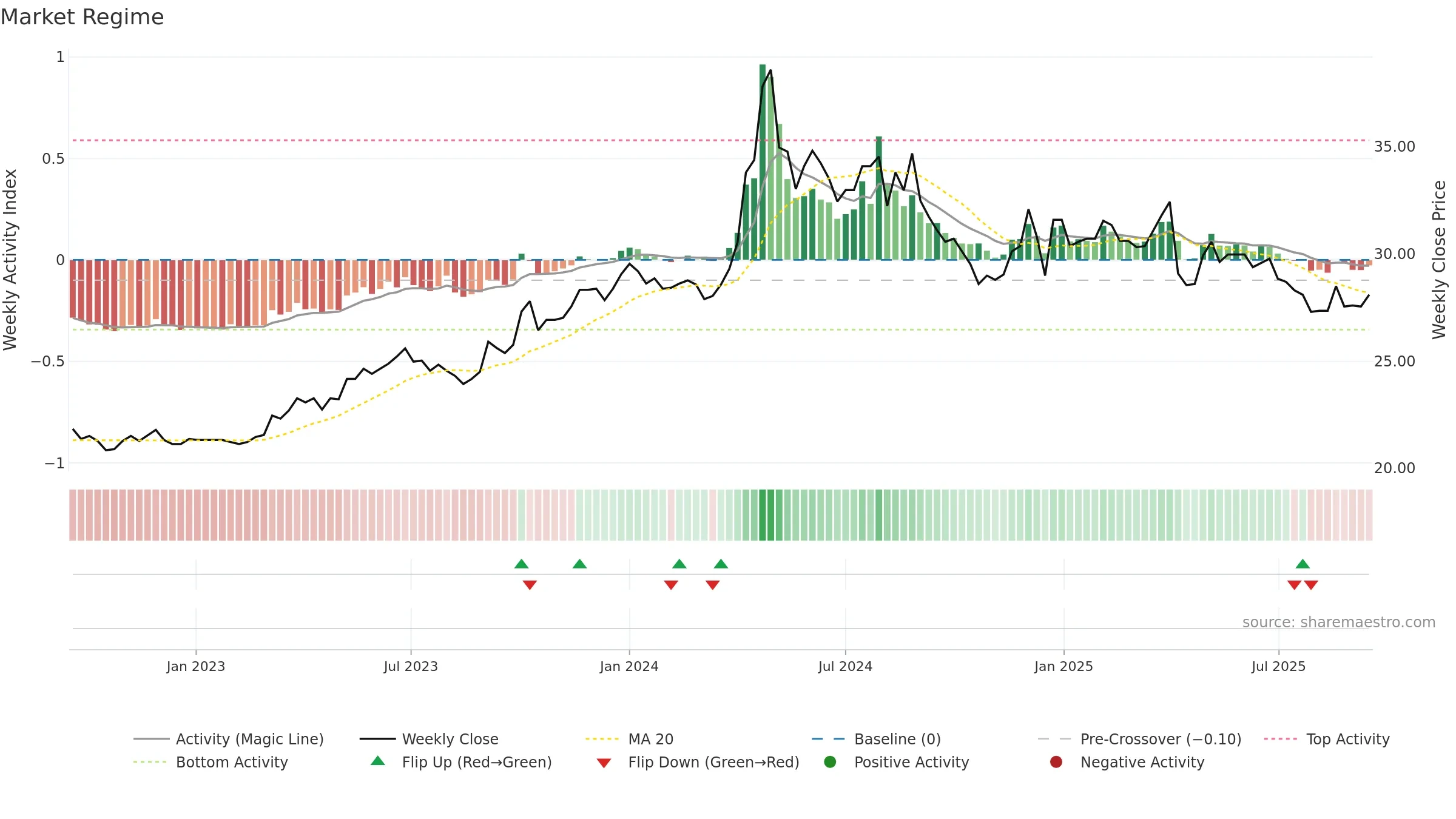Click the Jan 2025 axis label

pyautogui.click(x=1063, y=667)
